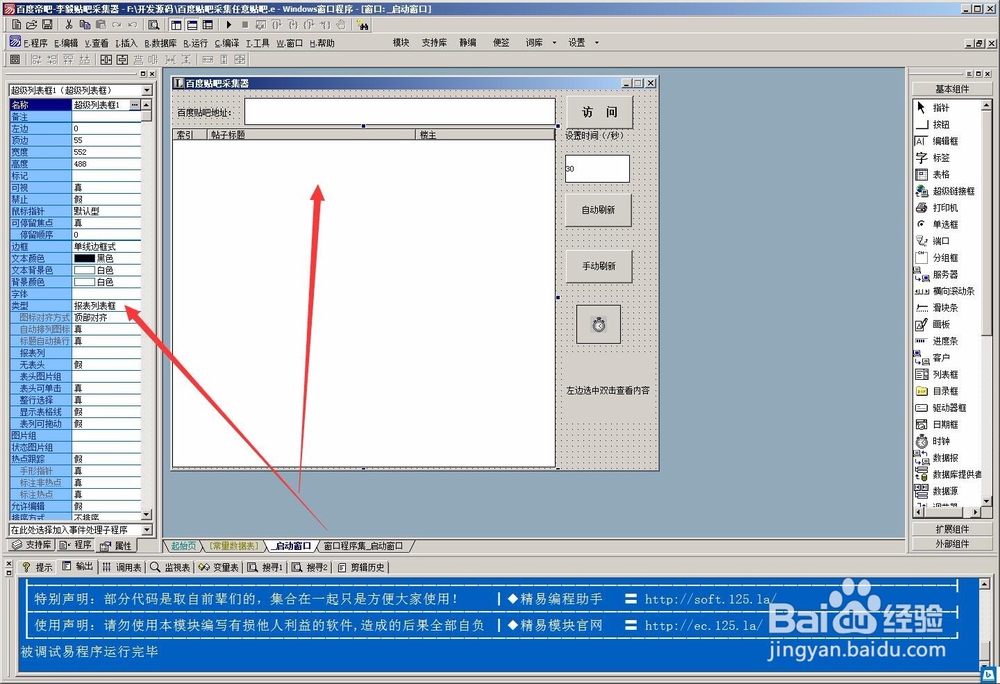The width and height of the screenshot is (1000, 684).
Task: Click the Cut scissors toolbar icon
Action: pos(68,25)
